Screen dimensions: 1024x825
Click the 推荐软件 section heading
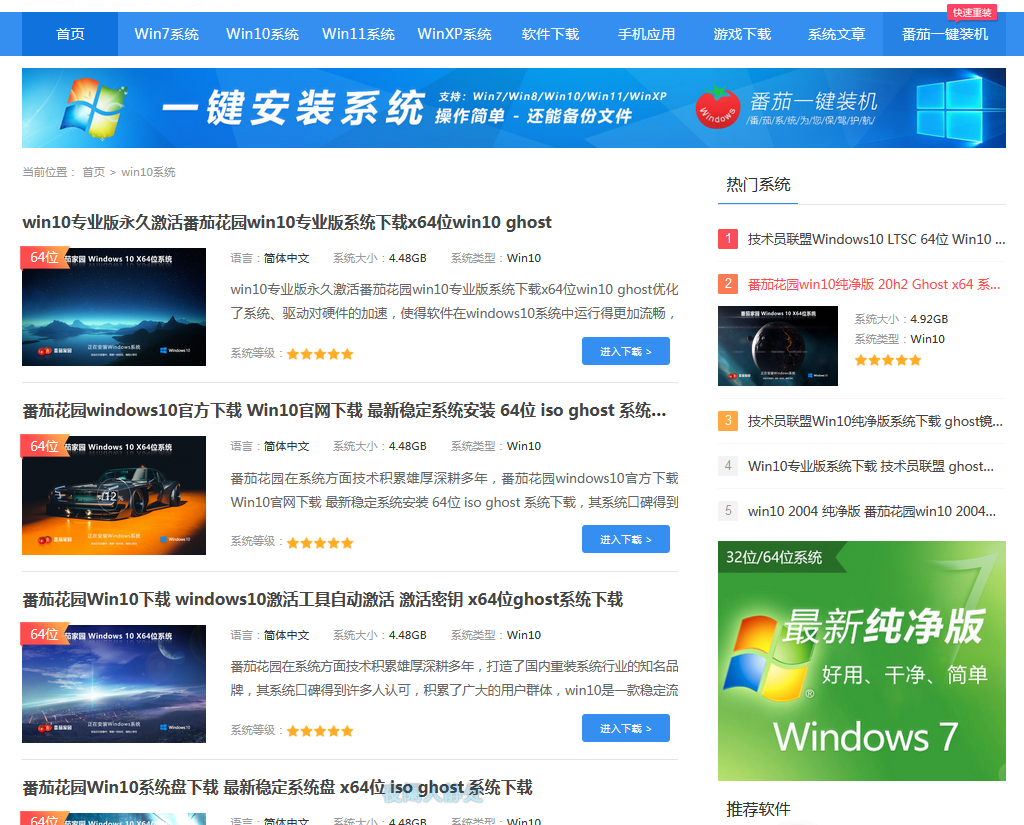tap(758, 809)
